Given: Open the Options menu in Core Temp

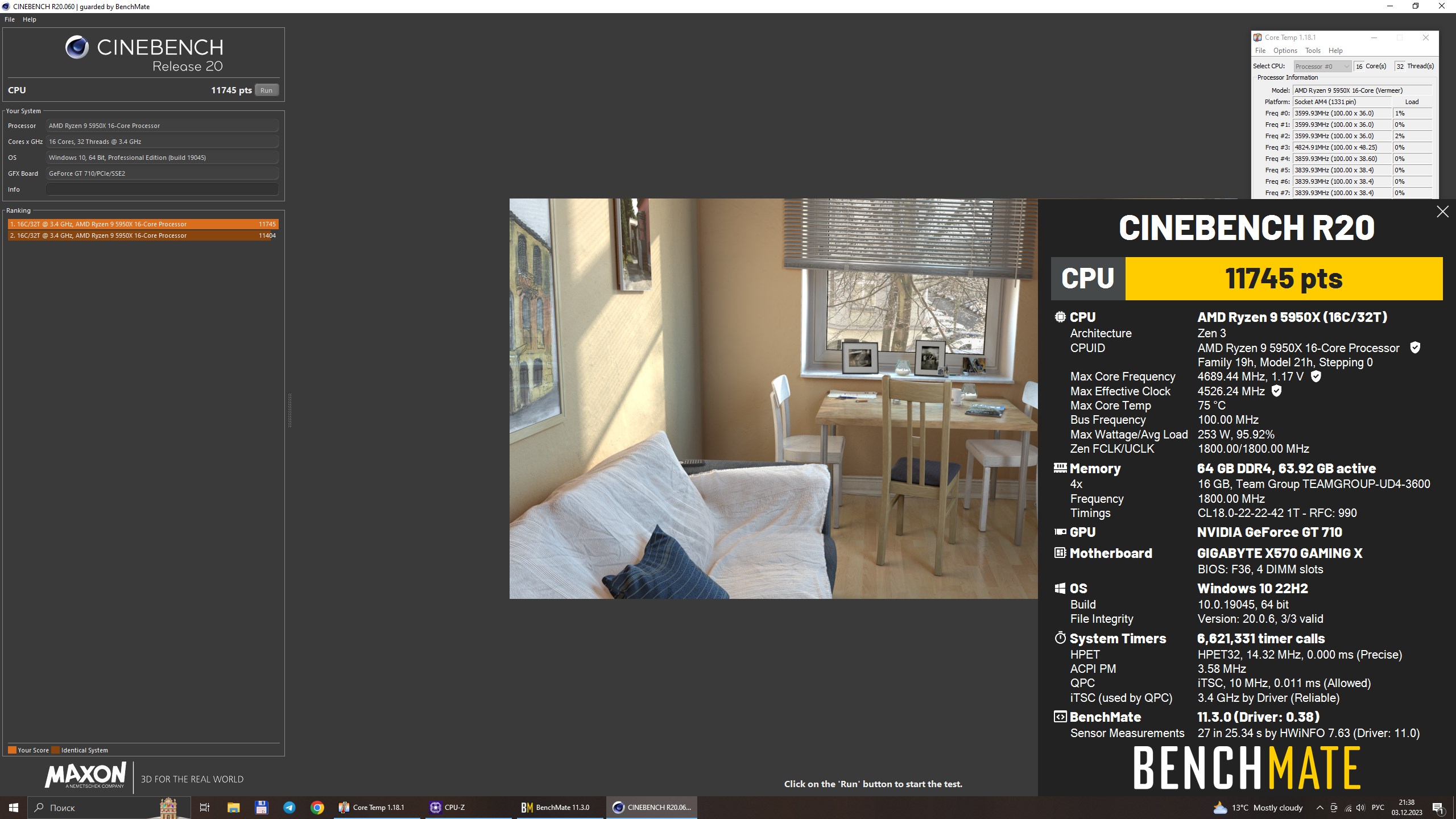Looking at the screenshot, I should tap(1285, 51).
